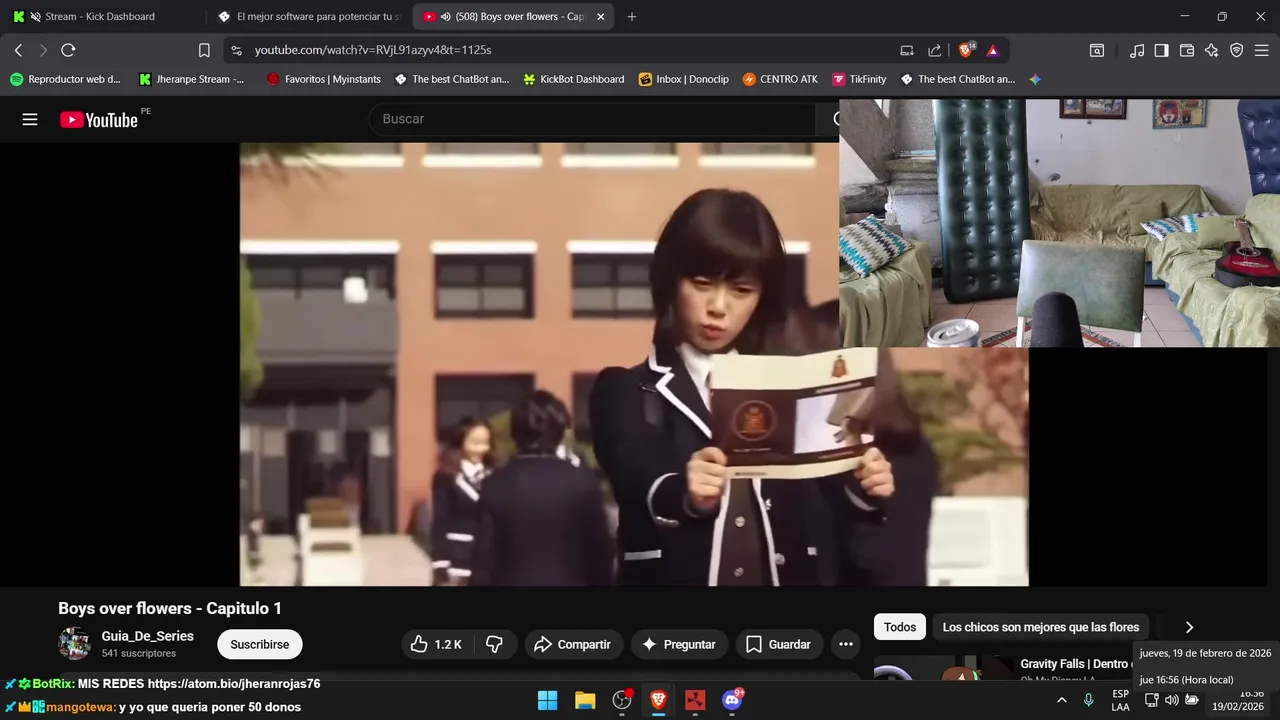The height and width of the screenshot is (720, 1280).
Task: Show hidden system tray icons chevron
Action: (x=1061, y=700)
